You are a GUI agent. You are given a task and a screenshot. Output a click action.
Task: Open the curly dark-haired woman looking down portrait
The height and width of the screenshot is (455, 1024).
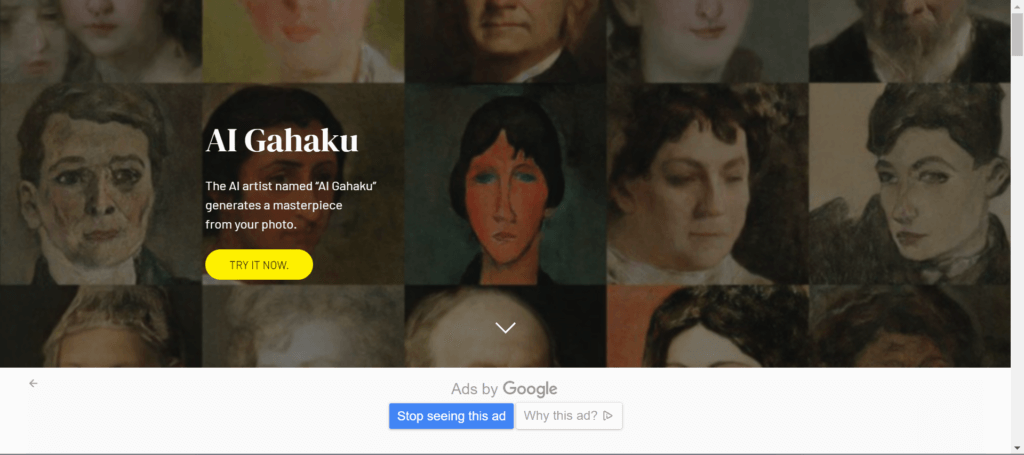(708, 184)
